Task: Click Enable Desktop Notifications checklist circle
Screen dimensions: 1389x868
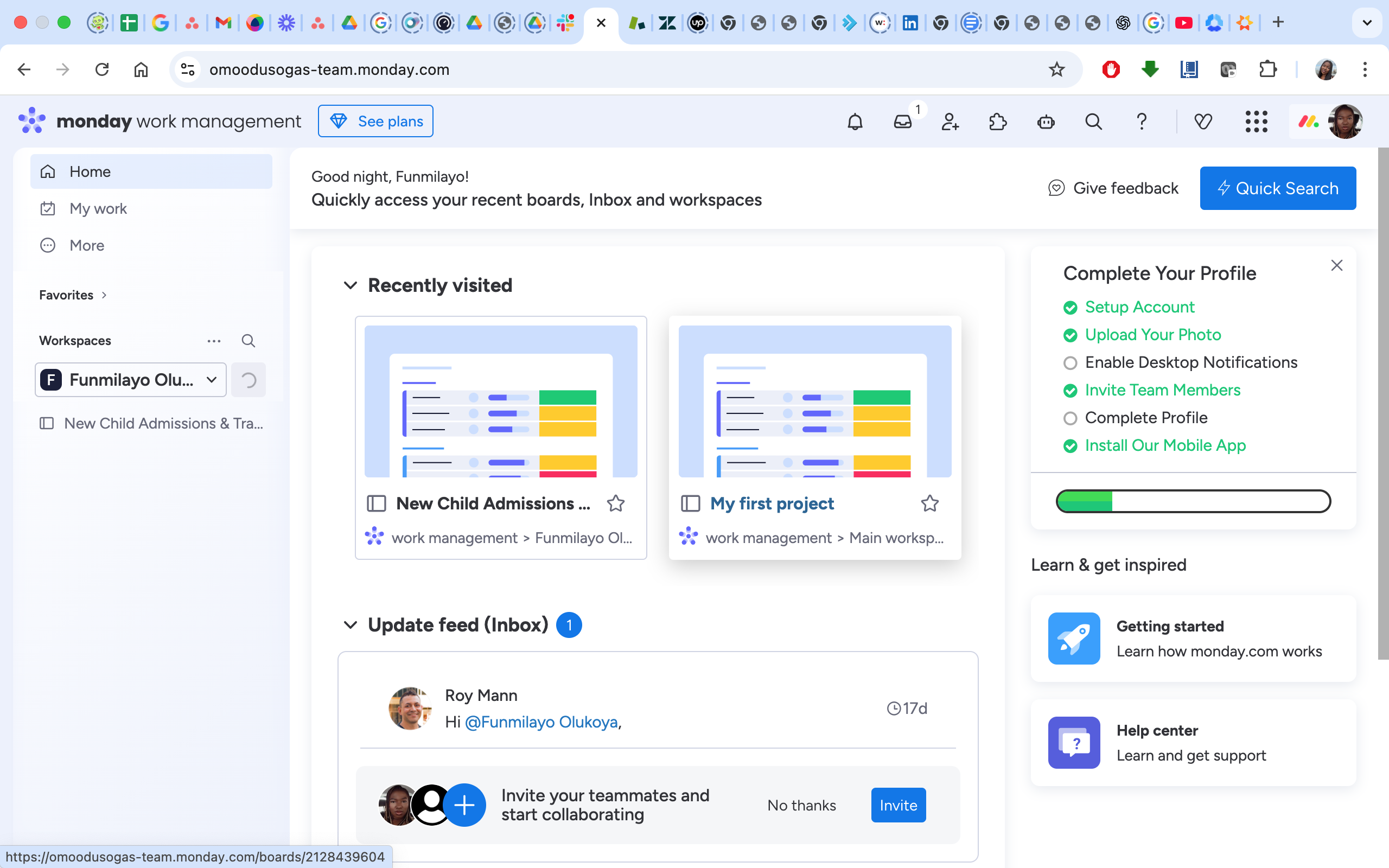Action: (1070, 363)
